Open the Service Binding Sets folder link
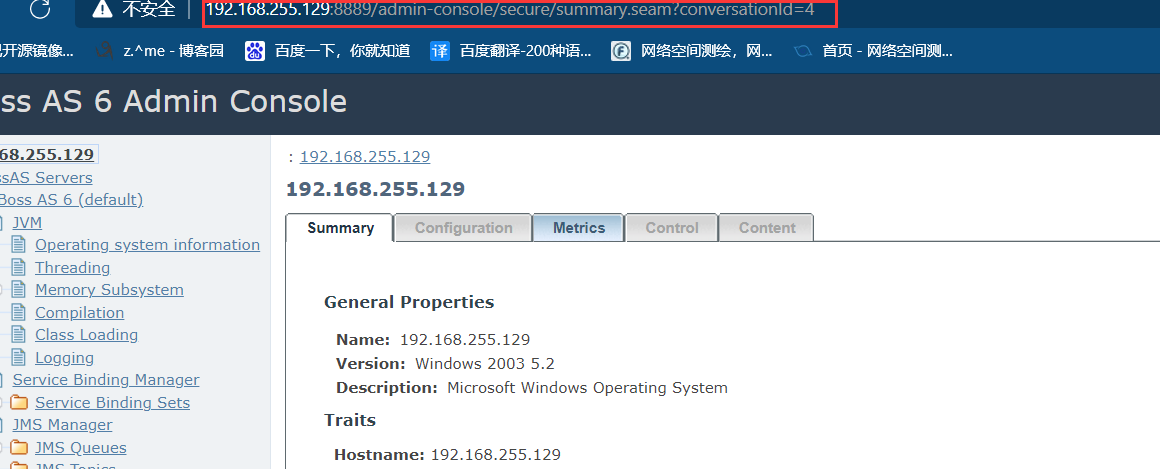The width and height of the screenshot is (1160, 469). point(112,403)
